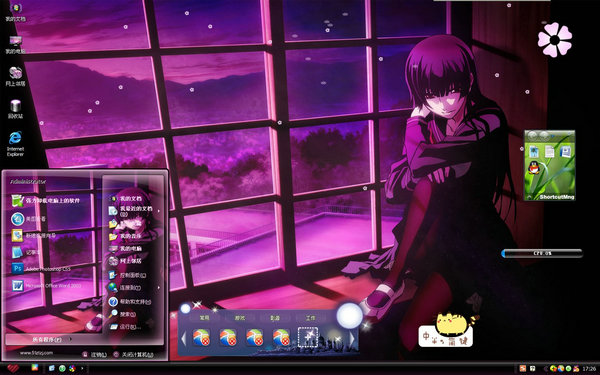Open 我的音乐 in start menu
Viewport: 600px width, 375px height.
click(x=126, y=236)
